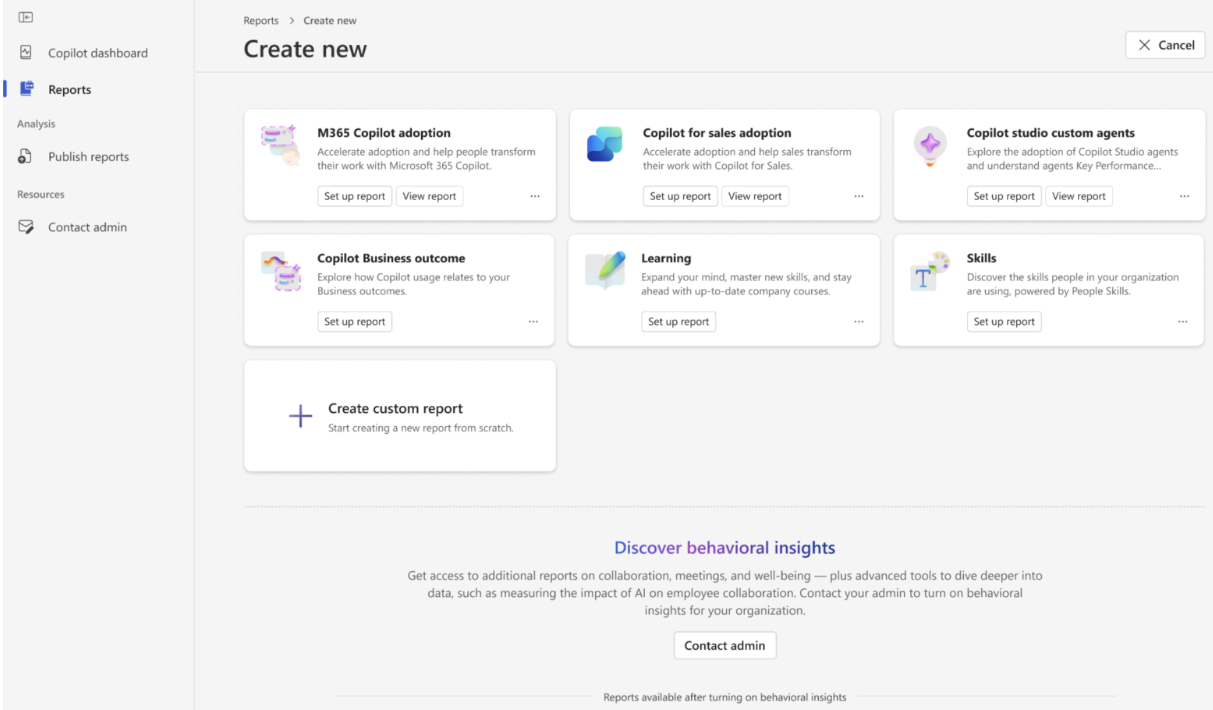Viewport: 1213px width, 710px height.
Task: Set up report for Copilot for sales adoption
Action: pos(680,197)
